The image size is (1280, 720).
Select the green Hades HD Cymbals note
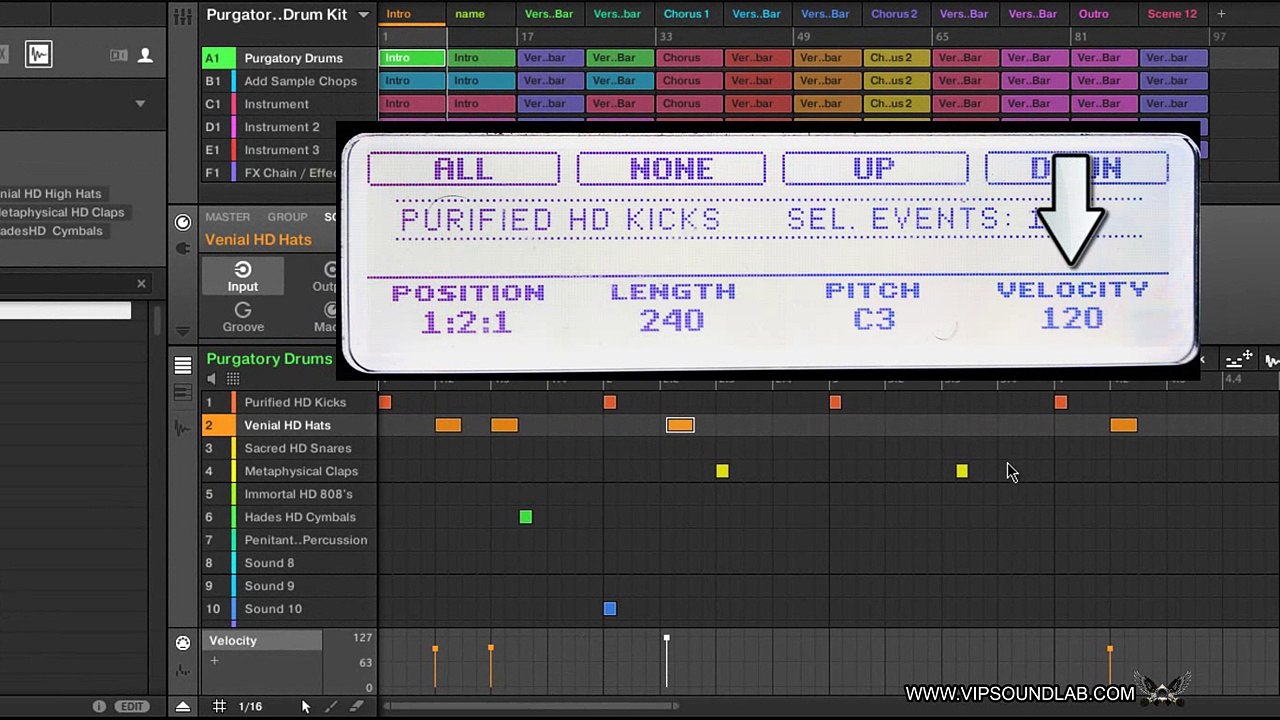click(526, 517)
